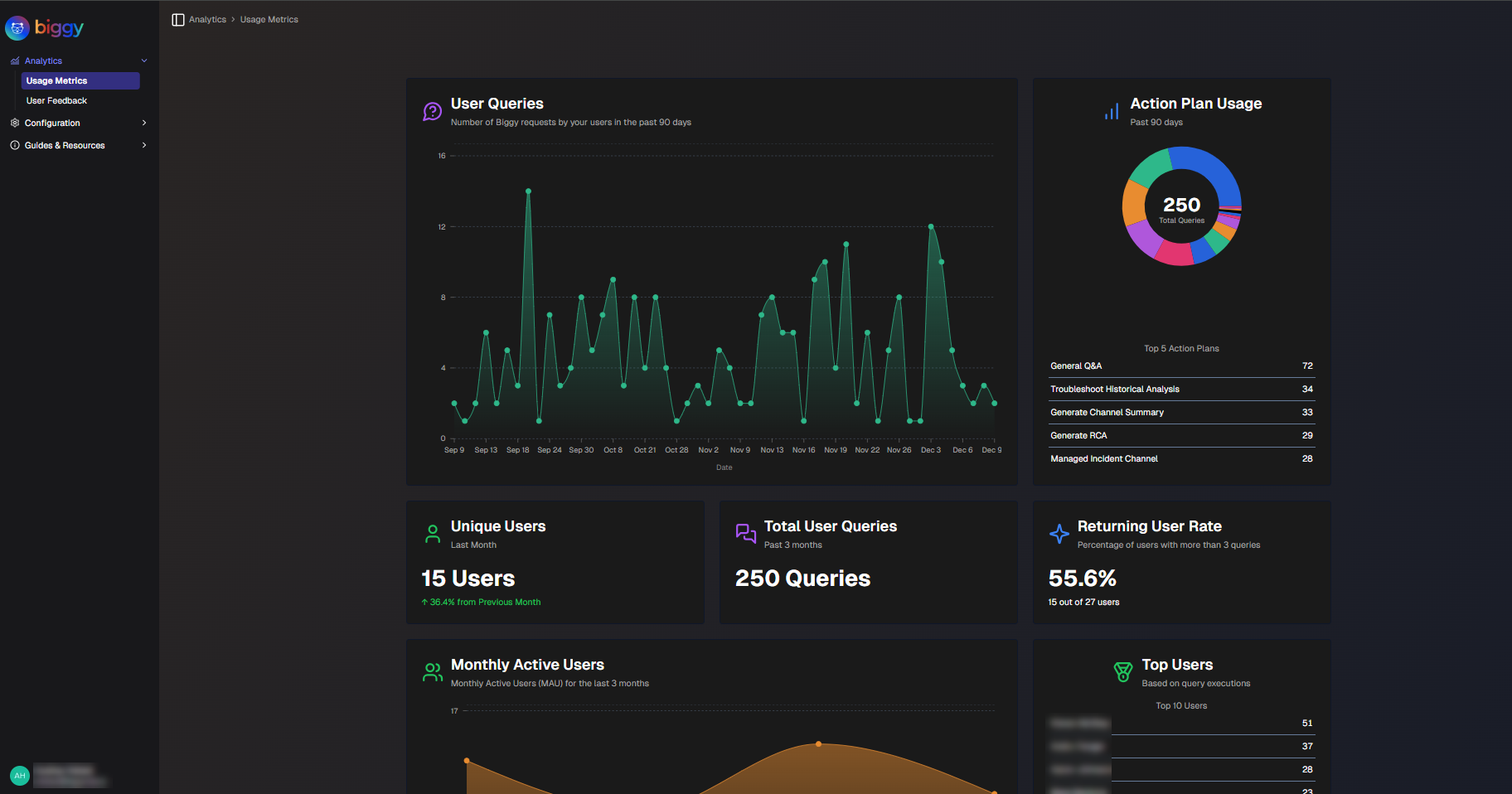Click the highest peak point near Sep 18

coord(528,191)
